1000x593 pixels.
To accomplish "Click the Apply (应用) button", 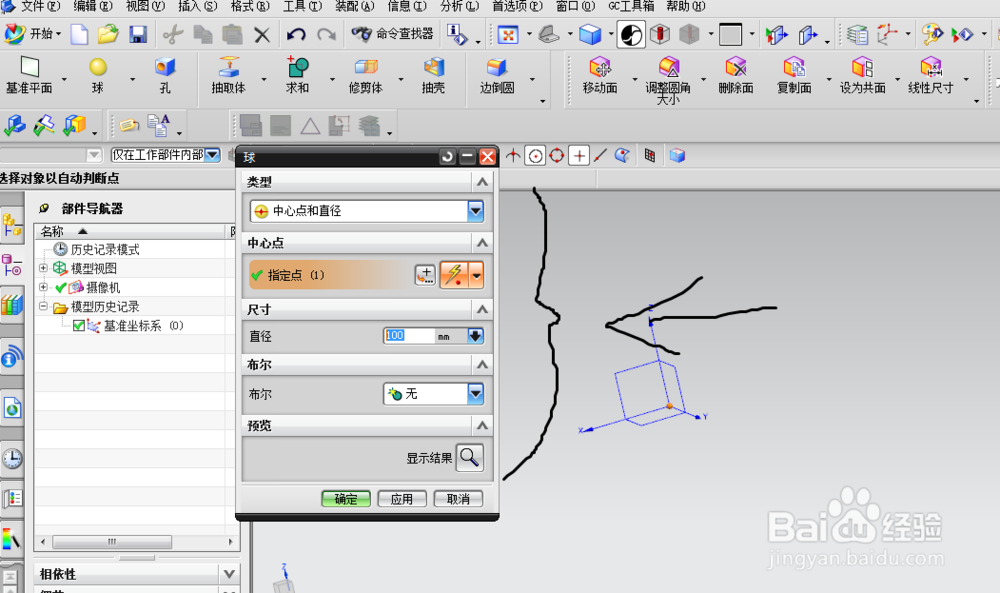I will (x=402, y=499).
